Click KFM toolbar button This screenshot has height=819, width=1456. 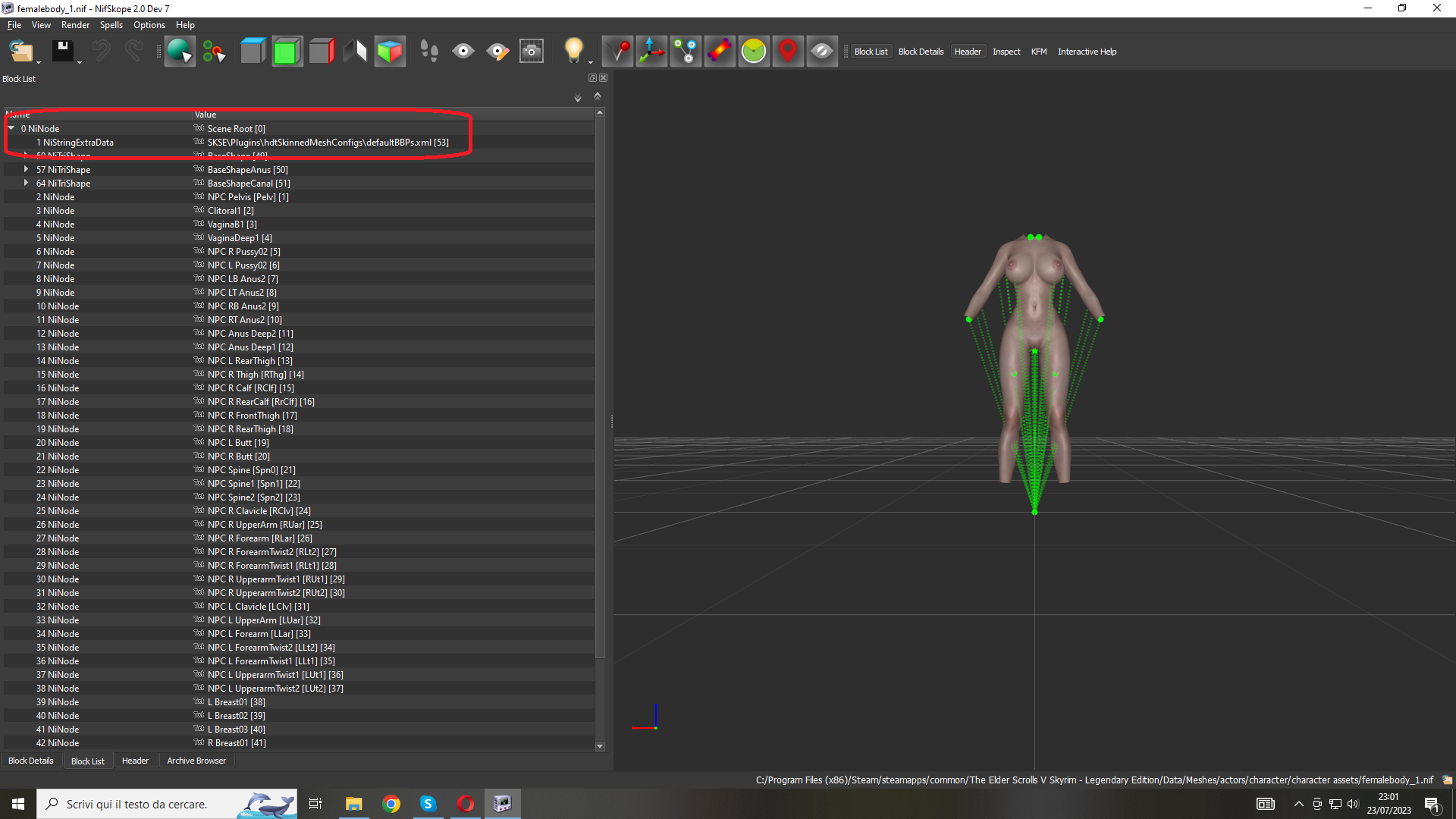pyautogui.click(x=1039, y=52)
